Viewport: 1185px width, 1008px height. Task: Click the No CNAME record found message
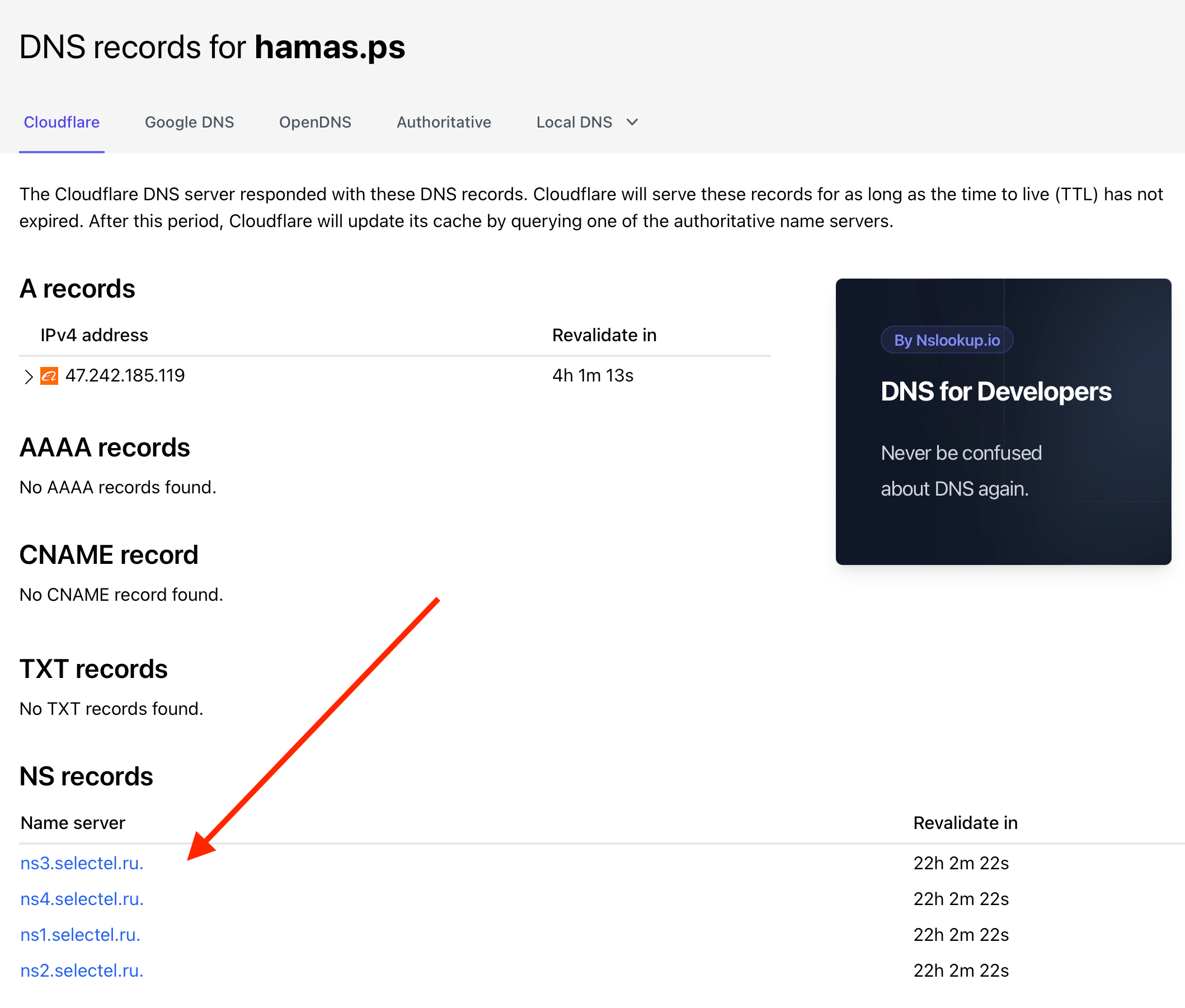(121, 595)
